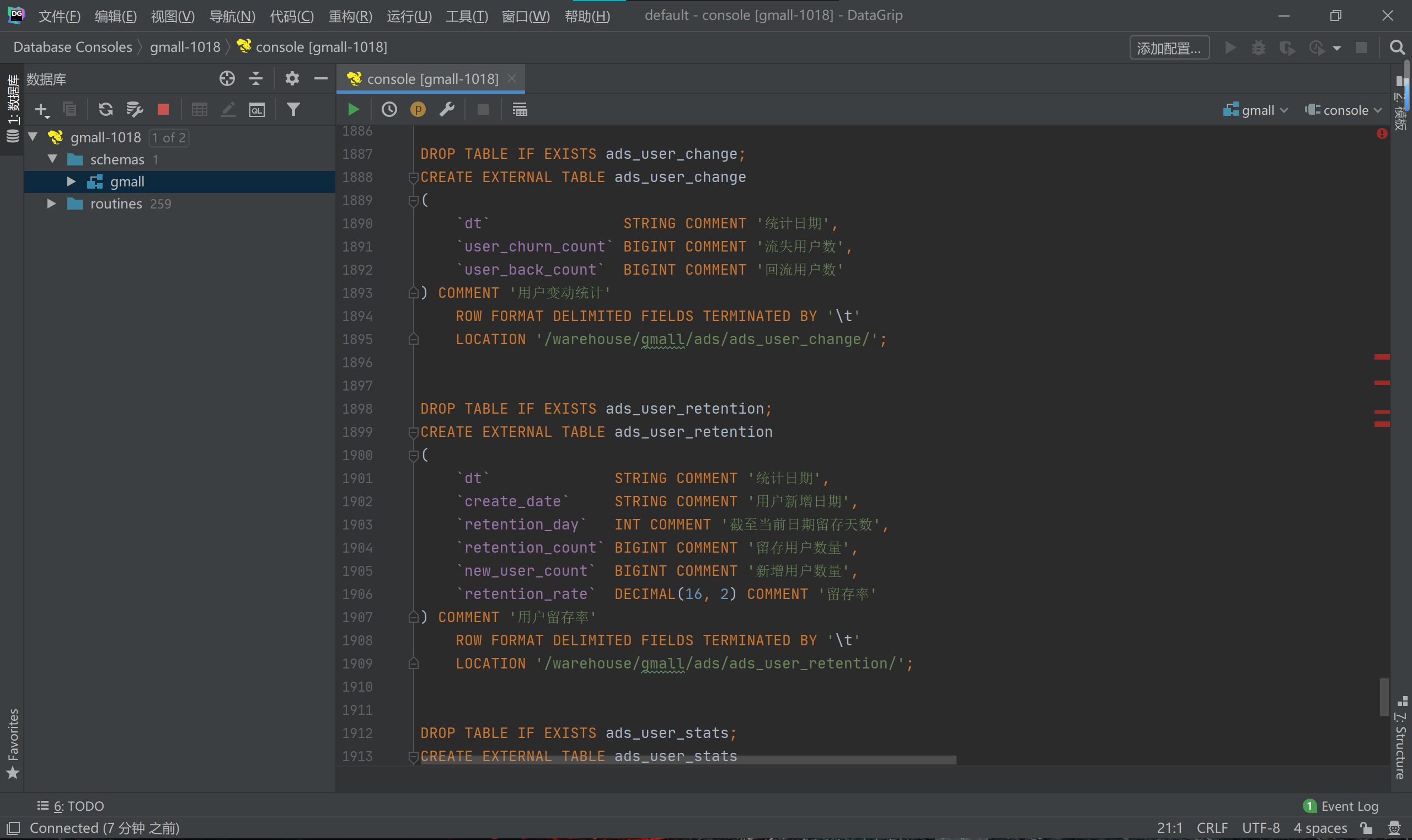Click the refresh icon in the database toolbar
1412x840 pixels.
coord(105,109)
